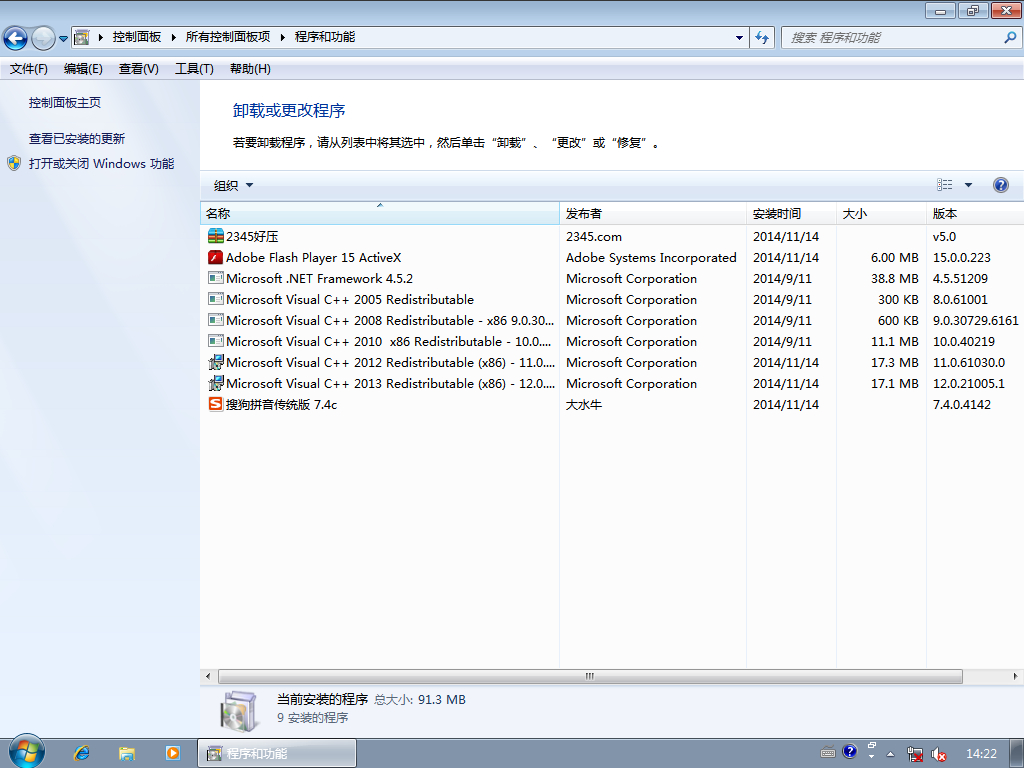Click the tray keyboard input icon

coord(827,752)
